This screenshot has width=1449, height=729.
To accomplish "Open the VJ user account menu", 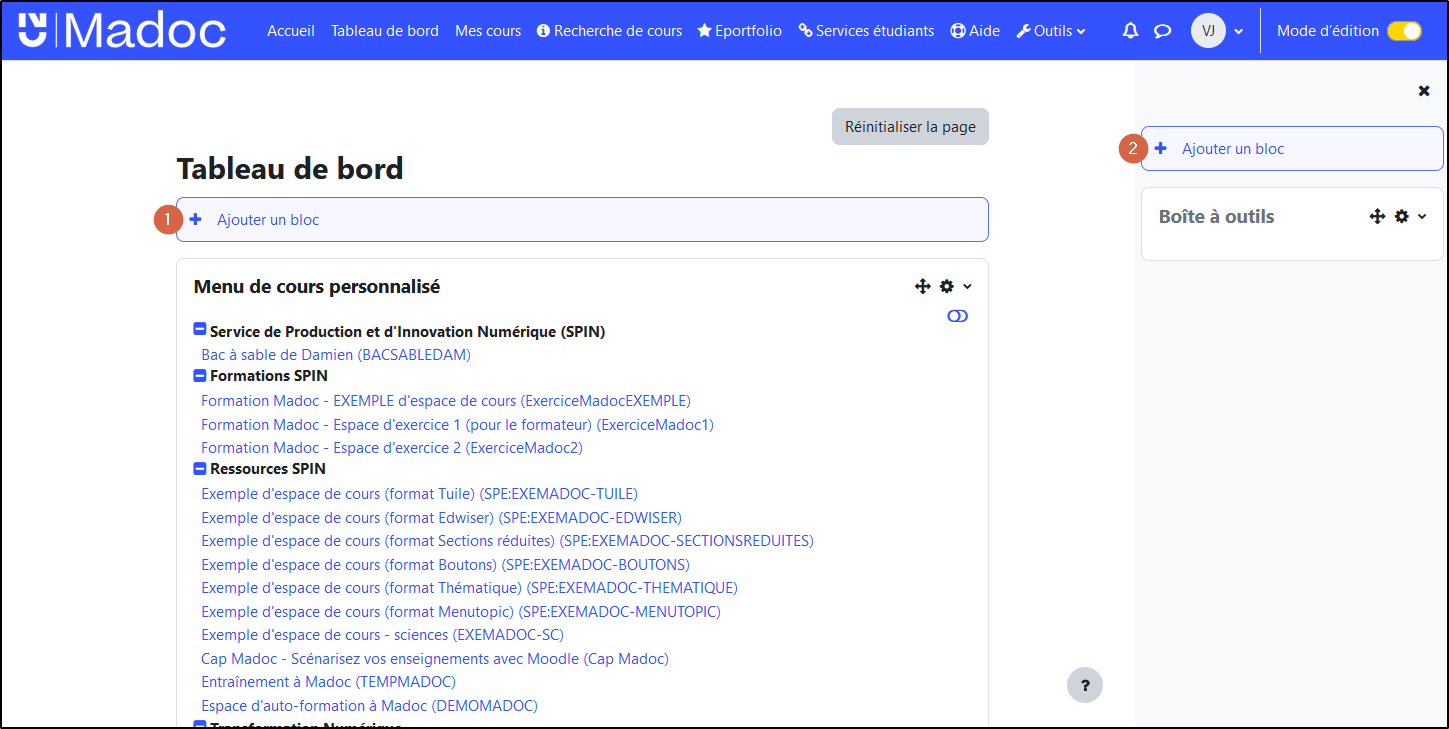I will click(x=1216, y=31).
